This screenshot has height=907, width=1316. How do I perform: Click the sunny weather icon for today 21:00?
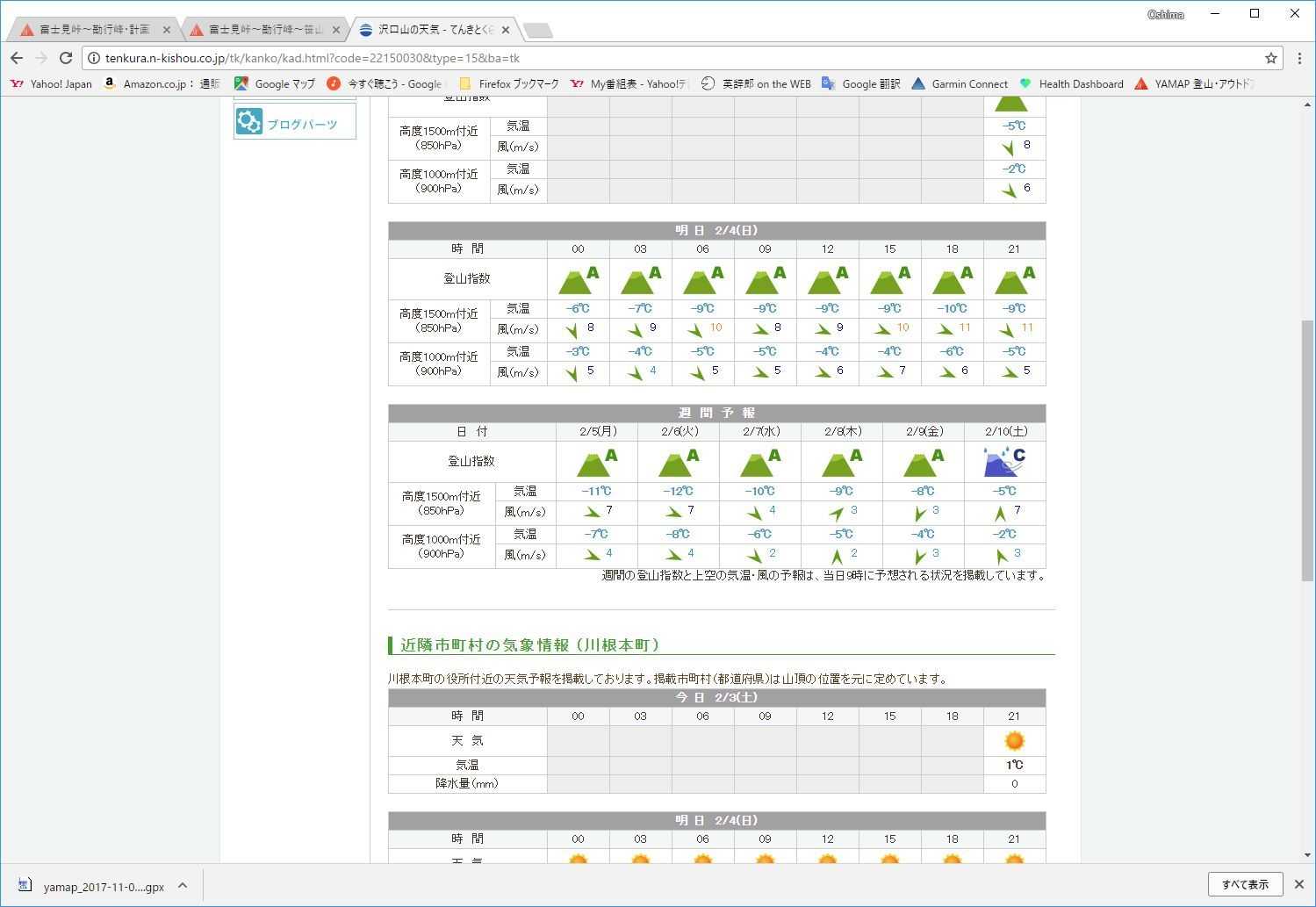(x=1014, y=741)
